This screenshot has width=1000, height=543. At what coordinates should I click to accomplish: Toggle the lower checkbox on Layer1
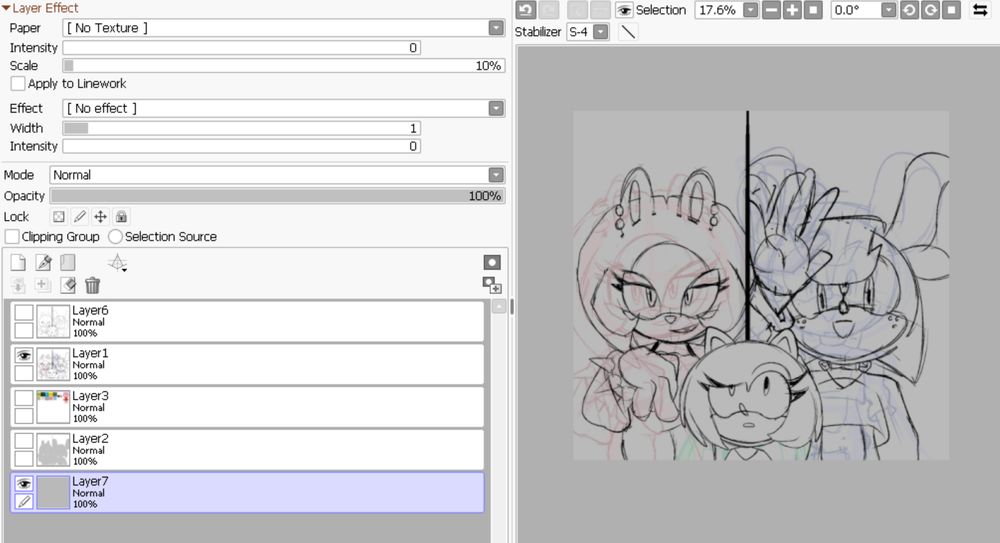pyautogui.click(x=24, y=373)
